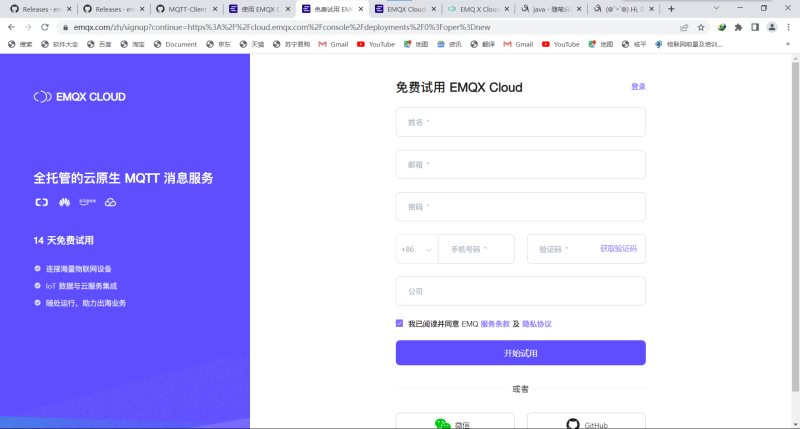The width and height of the screenshot is (800, 429).
Task: Click the 开始试用 button
Action: coord(520,353)
